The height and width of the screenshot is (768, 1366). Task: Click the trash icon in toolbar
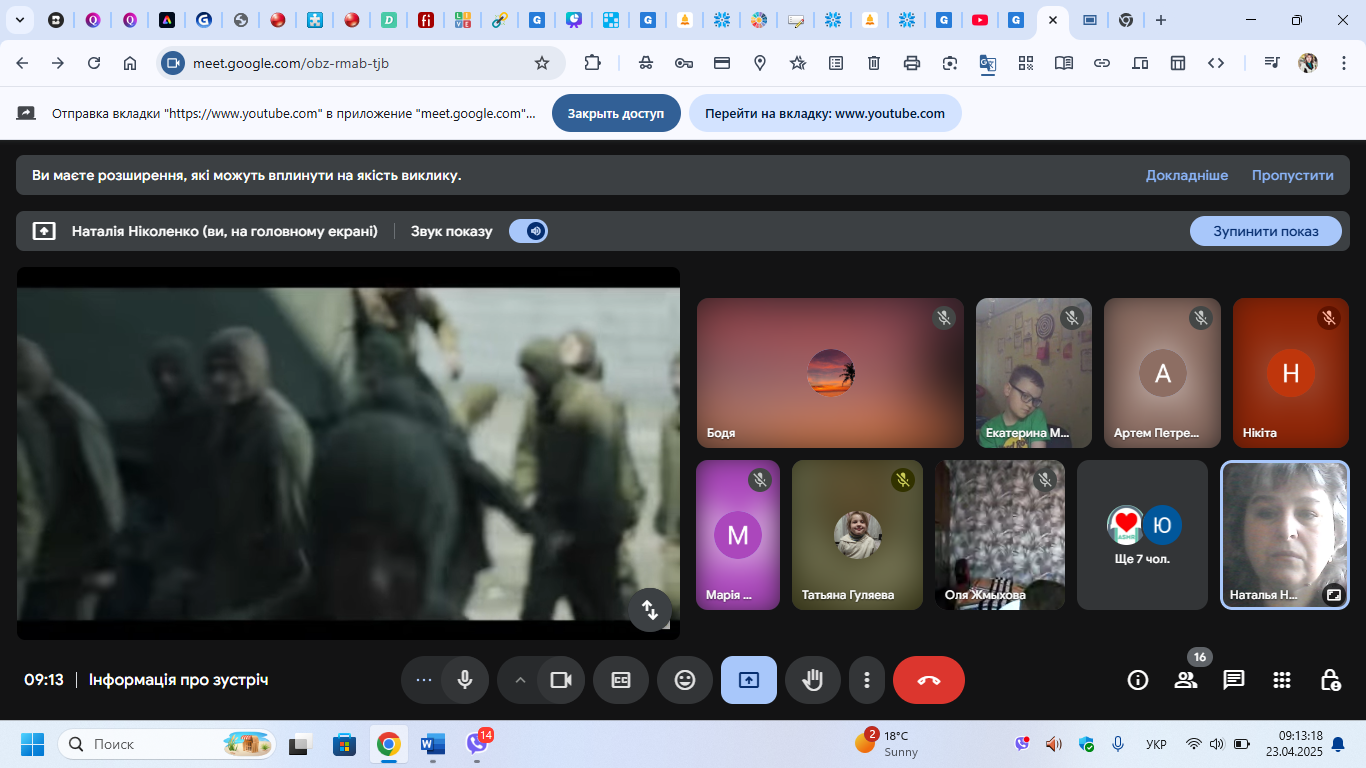874,63
